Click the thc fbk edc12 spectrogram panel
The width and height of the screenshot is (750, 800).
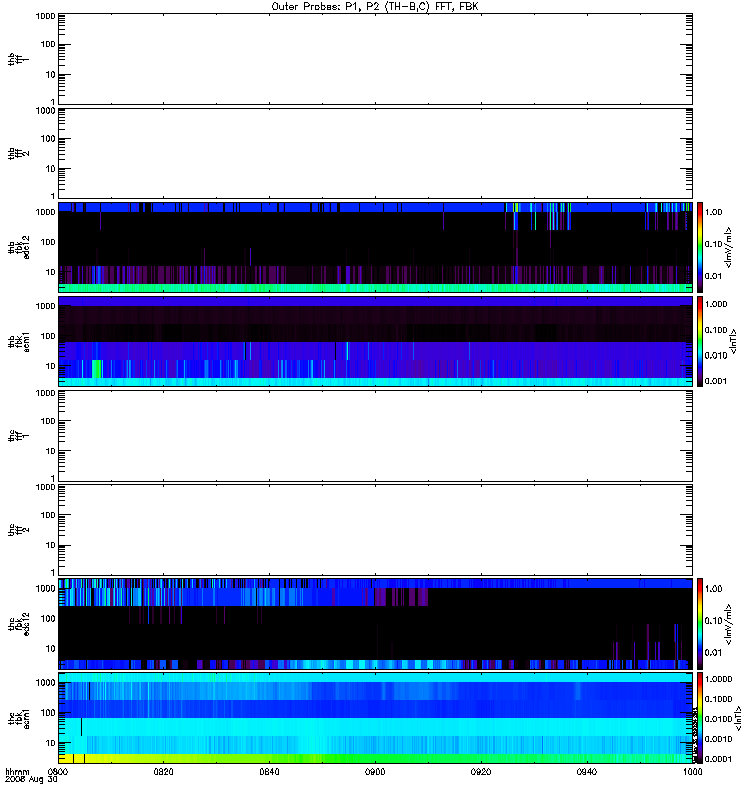[x=376, y=624]
